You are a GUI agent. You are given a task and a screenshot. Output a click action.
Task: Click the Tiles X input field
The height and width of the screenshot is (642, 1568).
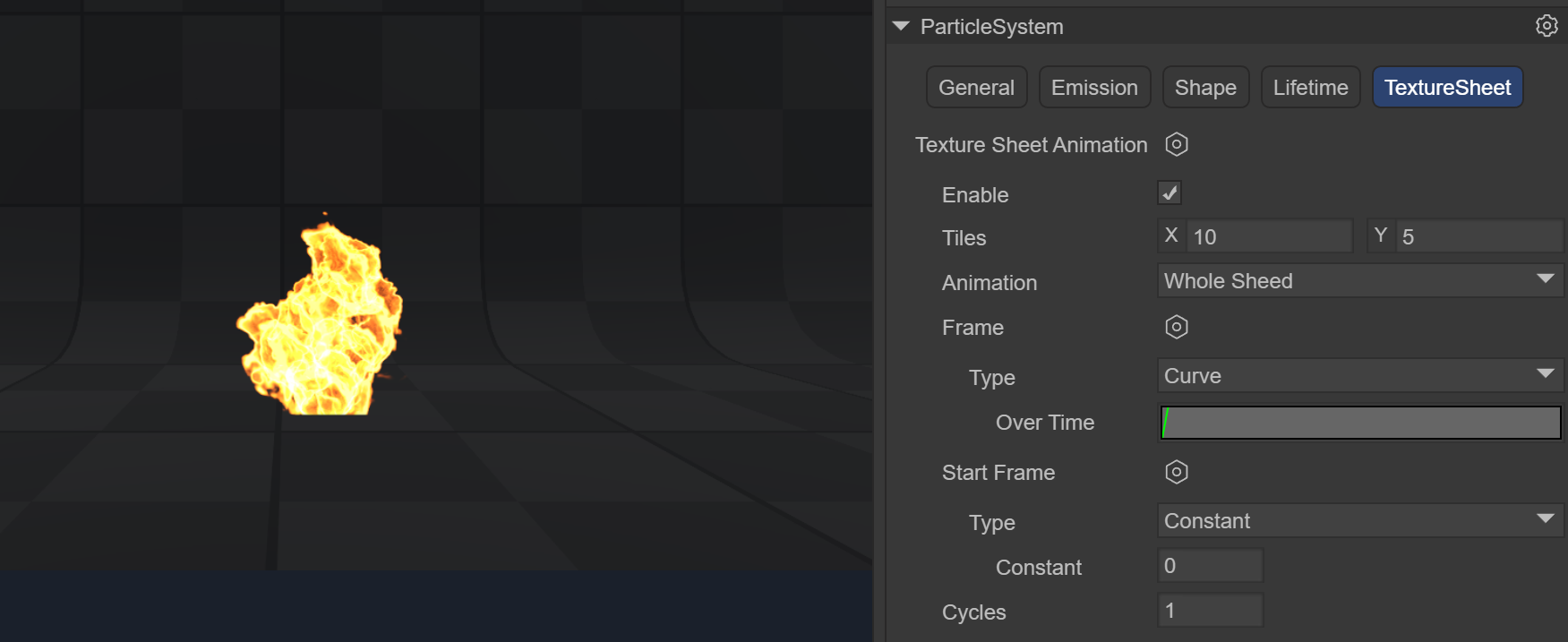click(1269, 237)
